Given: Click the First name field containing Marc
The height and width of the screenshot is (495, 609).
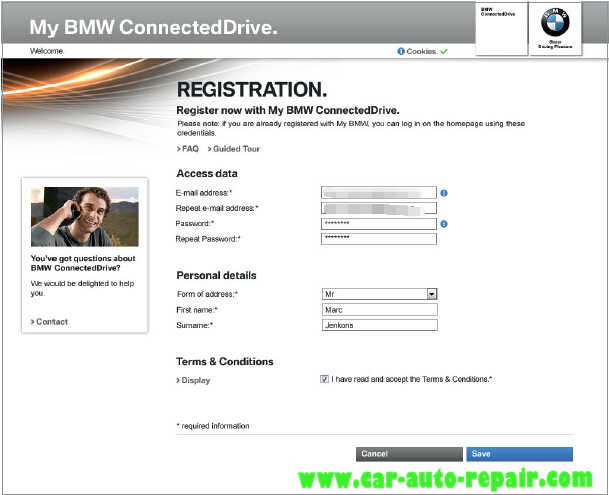Looking at the screenshot, I should coord(379,310).
